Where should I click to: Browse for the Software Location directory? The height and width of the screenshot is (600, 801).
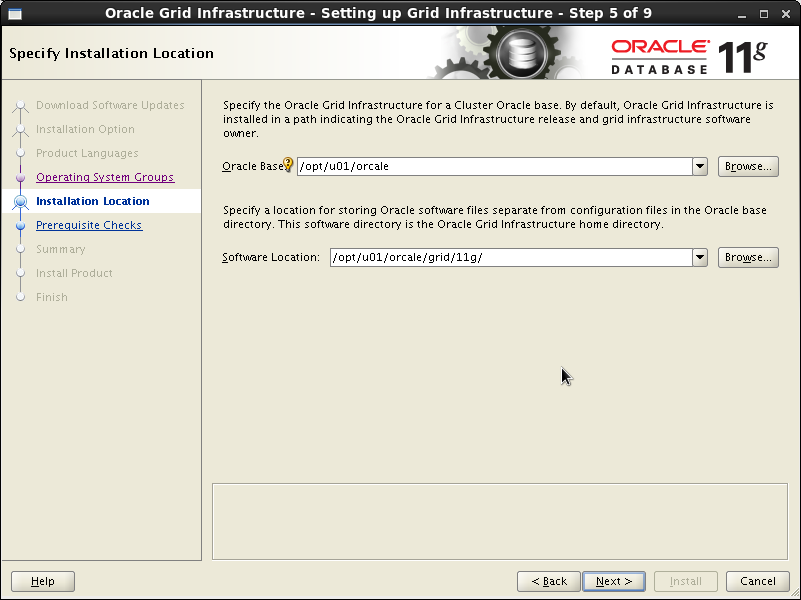coord(748,257)
